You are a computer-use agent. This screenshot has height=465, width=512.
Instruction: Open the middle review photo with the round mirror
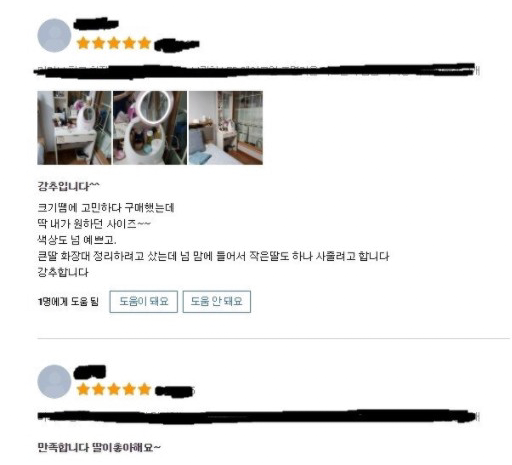click(150, 128)
